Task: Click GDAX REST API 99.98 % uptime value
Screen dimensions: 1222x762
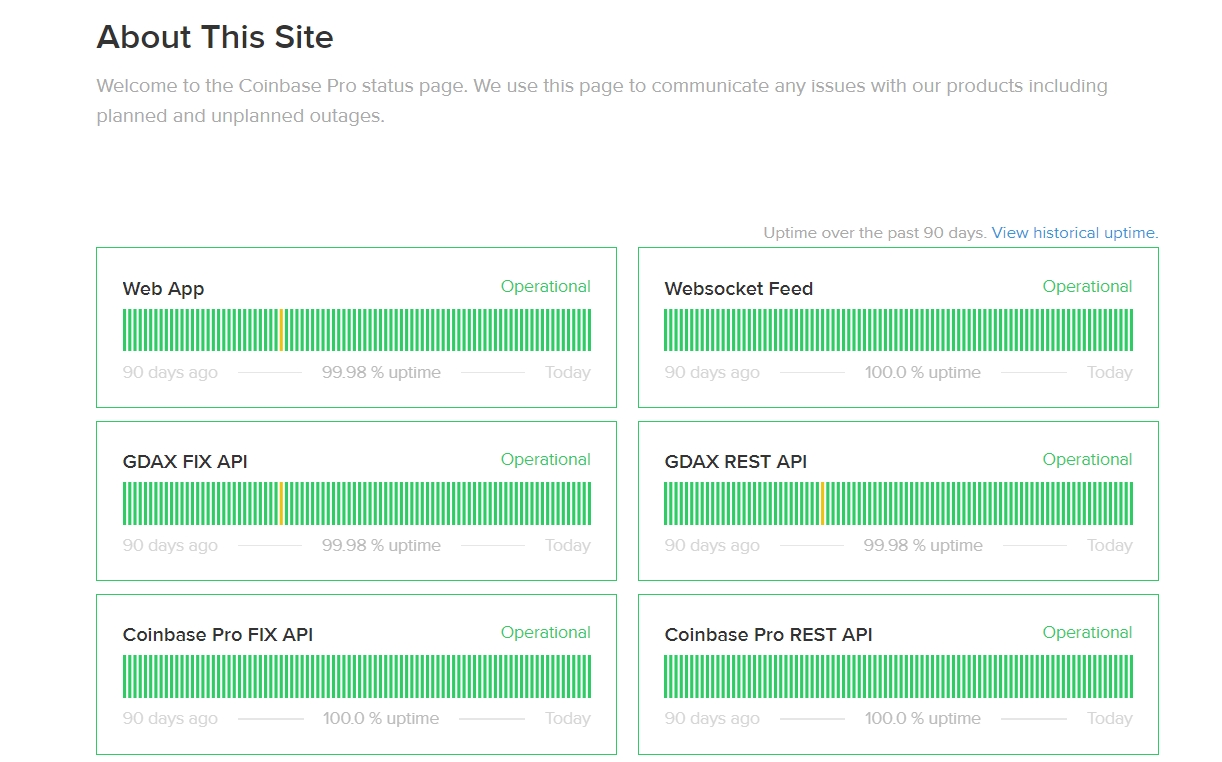Action: [923, 545]
